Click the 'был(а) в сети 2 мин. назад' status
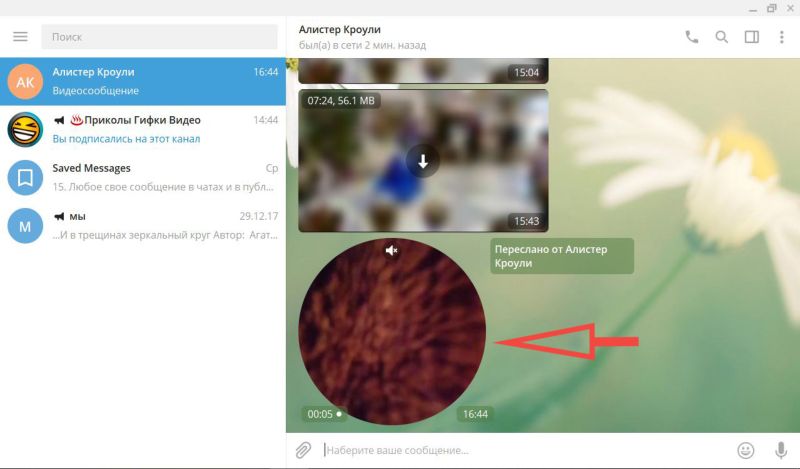800x469 pixels. [x=362, y=45]
